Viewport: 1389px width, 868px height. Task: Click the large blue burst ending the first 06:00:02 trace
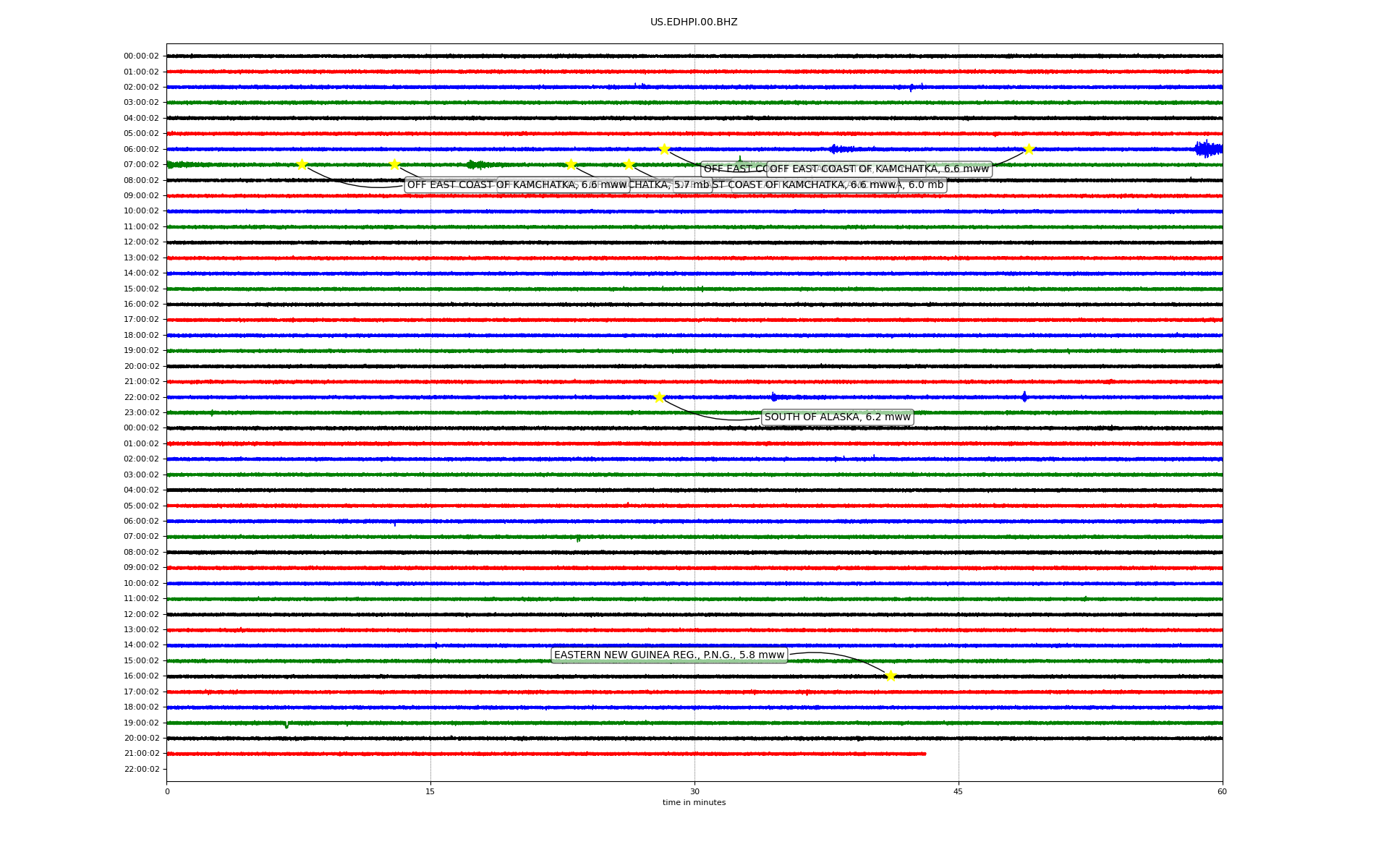tap(1208, 149)
